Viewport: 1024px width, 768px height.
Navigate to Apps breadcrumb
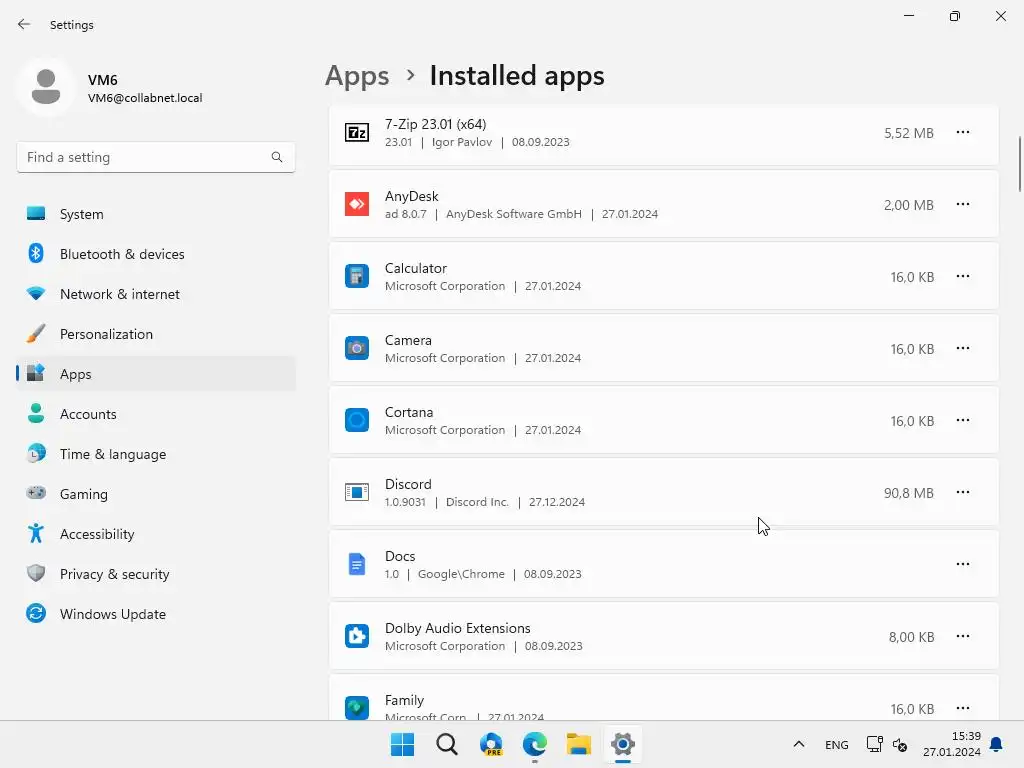[357, 76]
